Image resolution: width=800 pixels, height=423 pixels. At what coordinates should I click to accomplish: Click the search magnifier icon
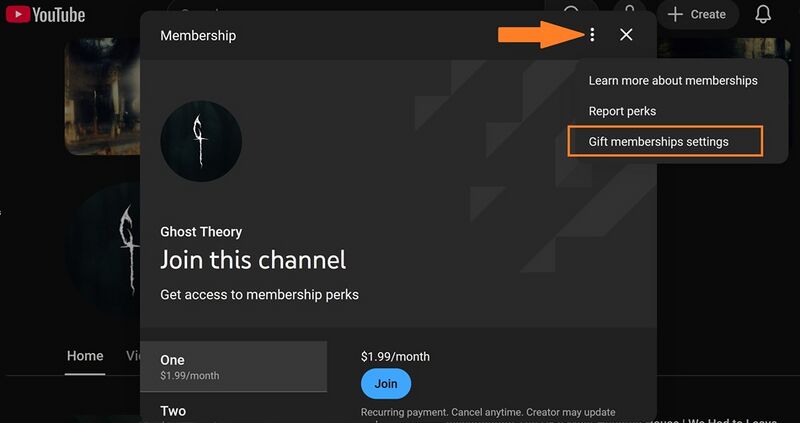pyautogui.click(x=571, y=11)
